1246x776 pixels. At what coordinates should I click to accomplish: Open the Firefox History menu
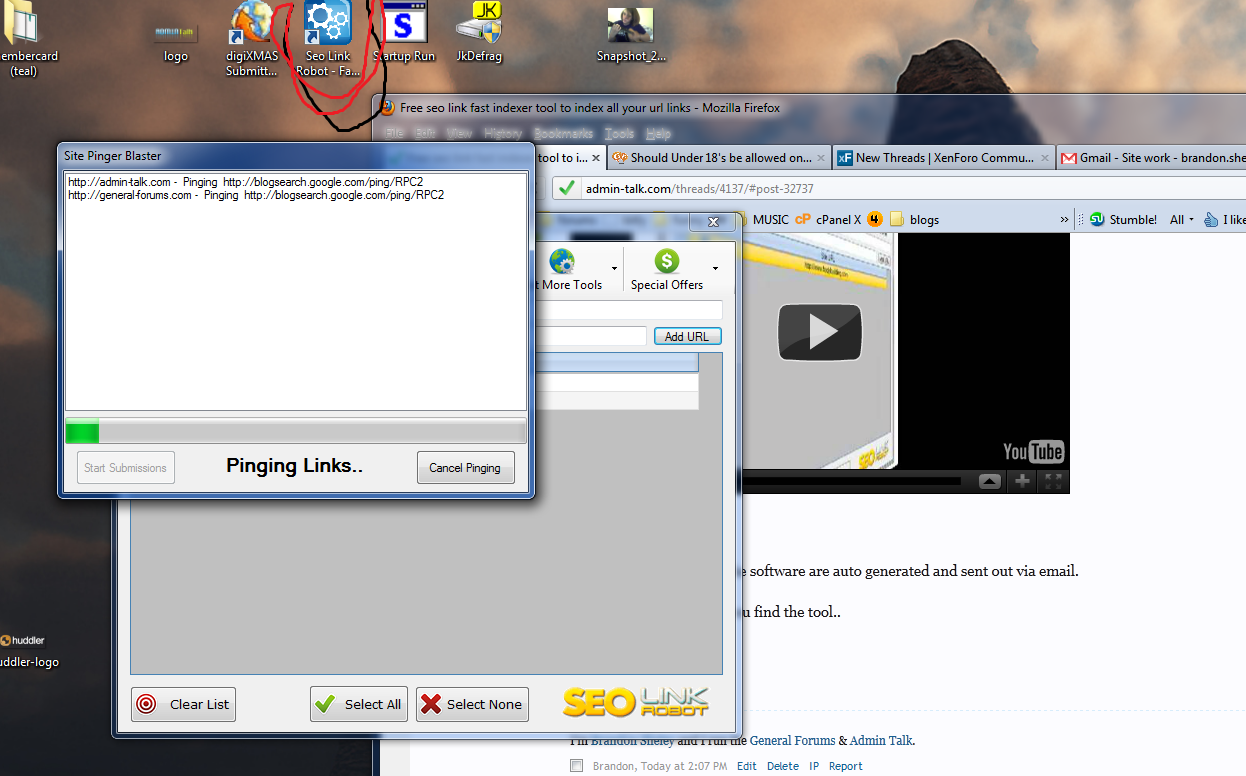click(x=503, y=133)
